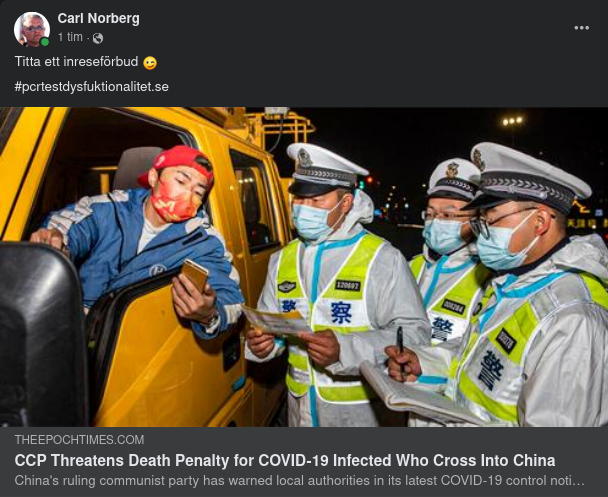
Task: Open the Carl Norberg profile name link
Action: click(x=98, y=18)
